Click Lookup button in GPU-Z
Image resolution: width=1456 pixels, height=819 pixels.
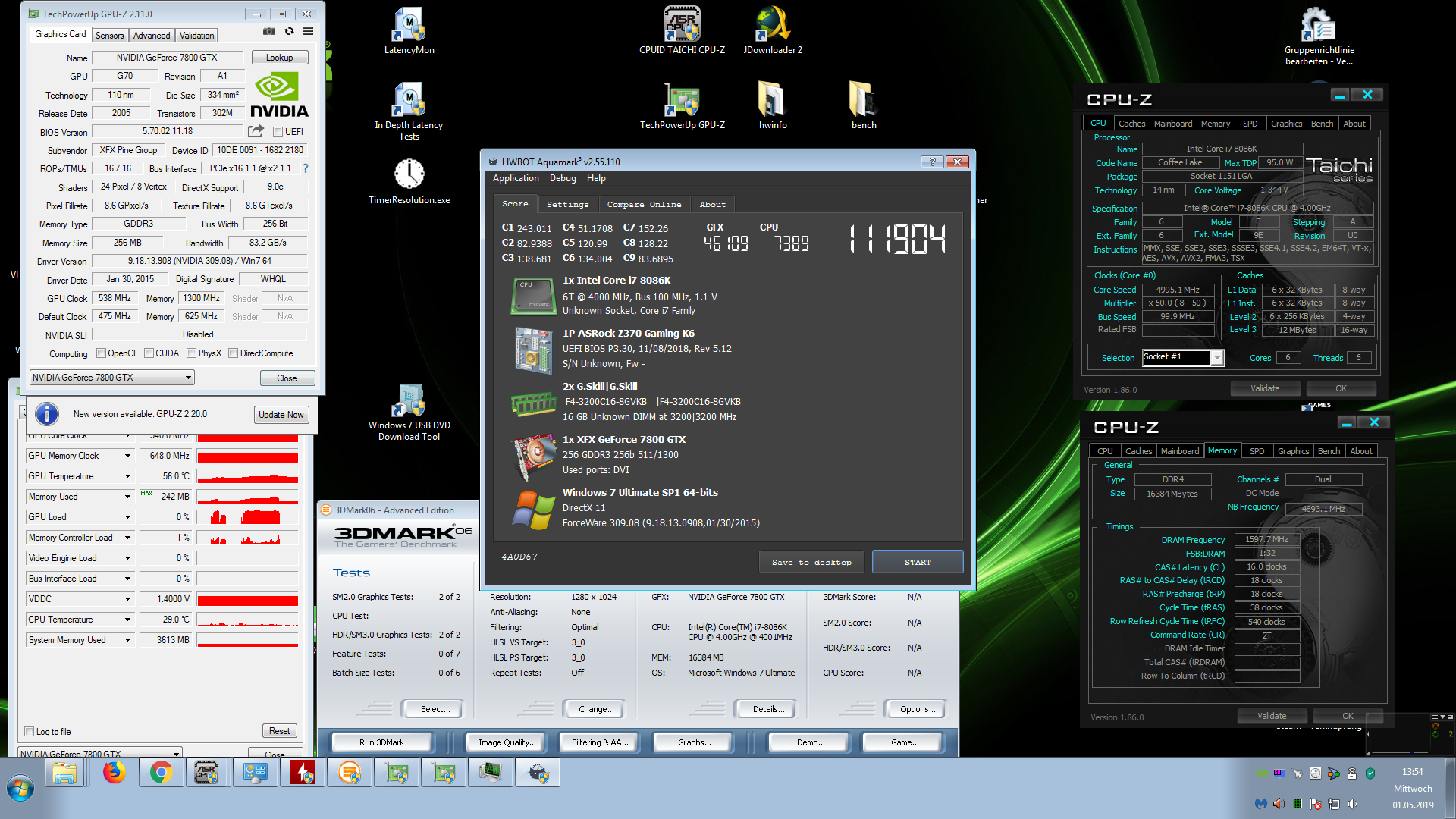coord(279,58)
